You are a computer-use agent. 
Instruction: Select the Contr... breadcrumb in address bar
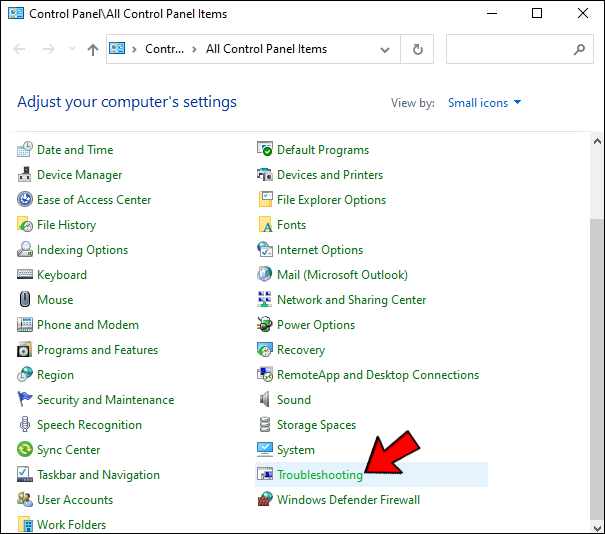(x=164, y=49)
